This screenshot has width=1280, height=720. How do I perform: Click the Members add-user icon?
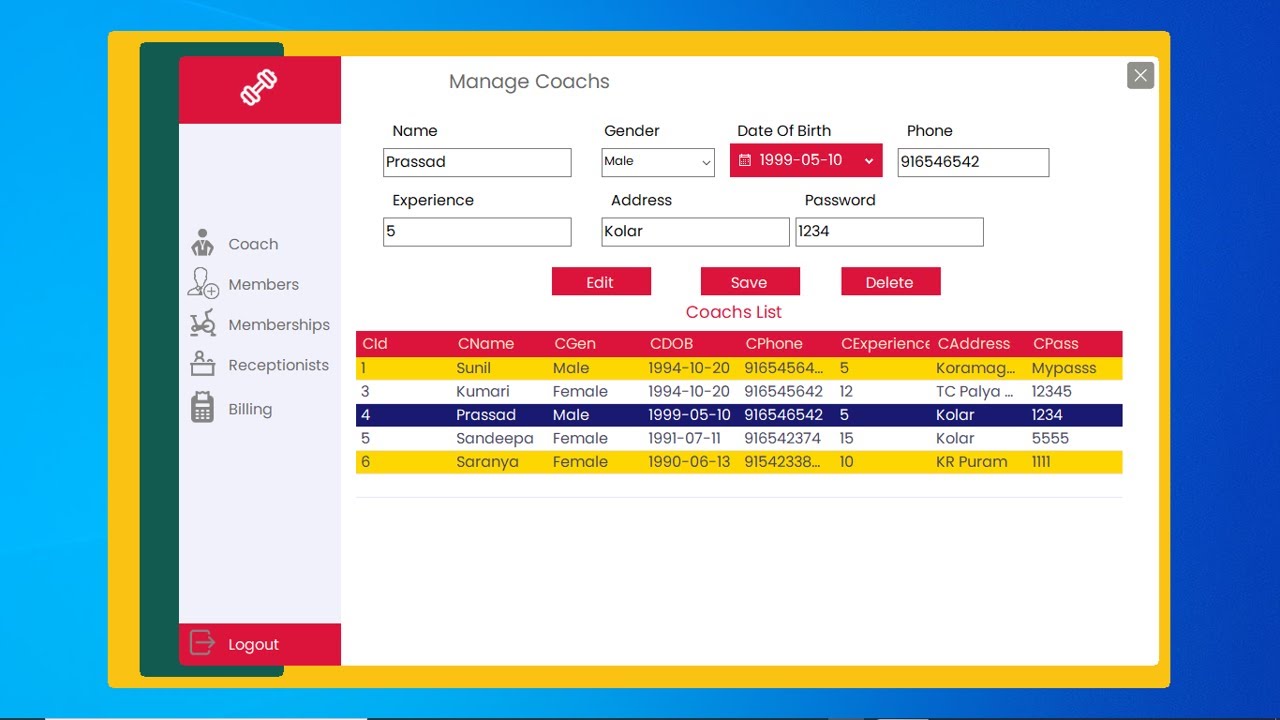pyautogui.click(x=203, y=283)
